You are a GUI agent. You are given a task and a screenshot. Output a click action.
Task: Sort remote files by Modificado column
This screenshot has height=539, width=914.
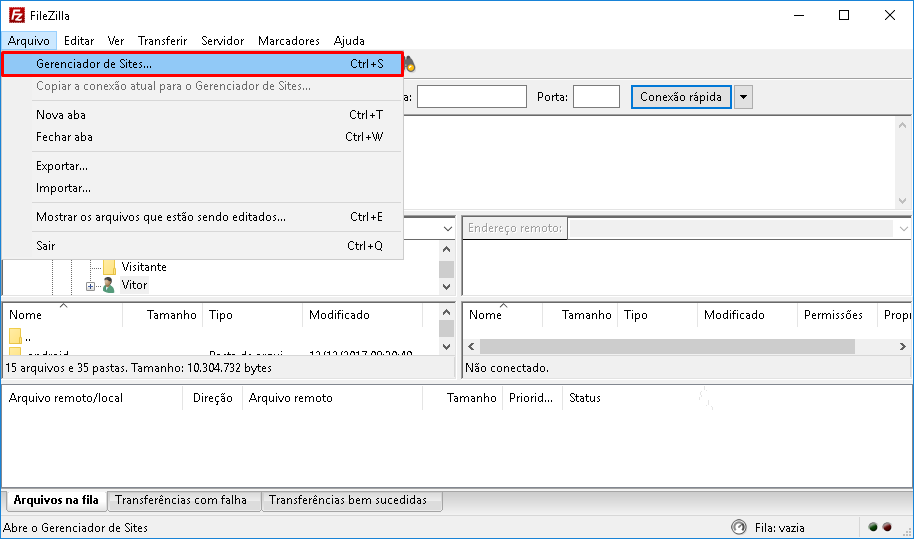click(x=747, y=315)
